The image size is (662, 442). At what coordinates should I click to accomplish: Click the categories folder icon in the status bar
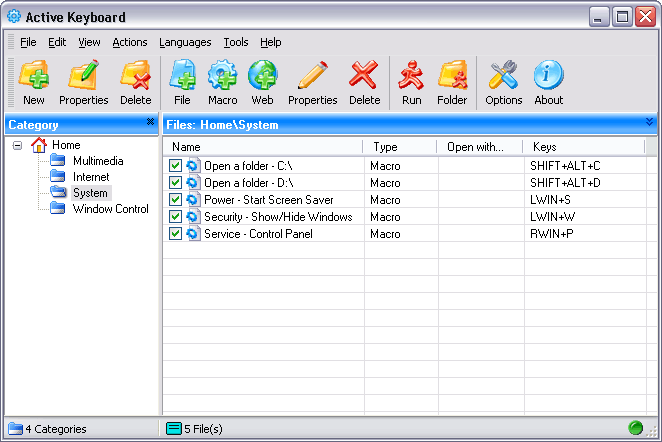(x=16, y=428)
